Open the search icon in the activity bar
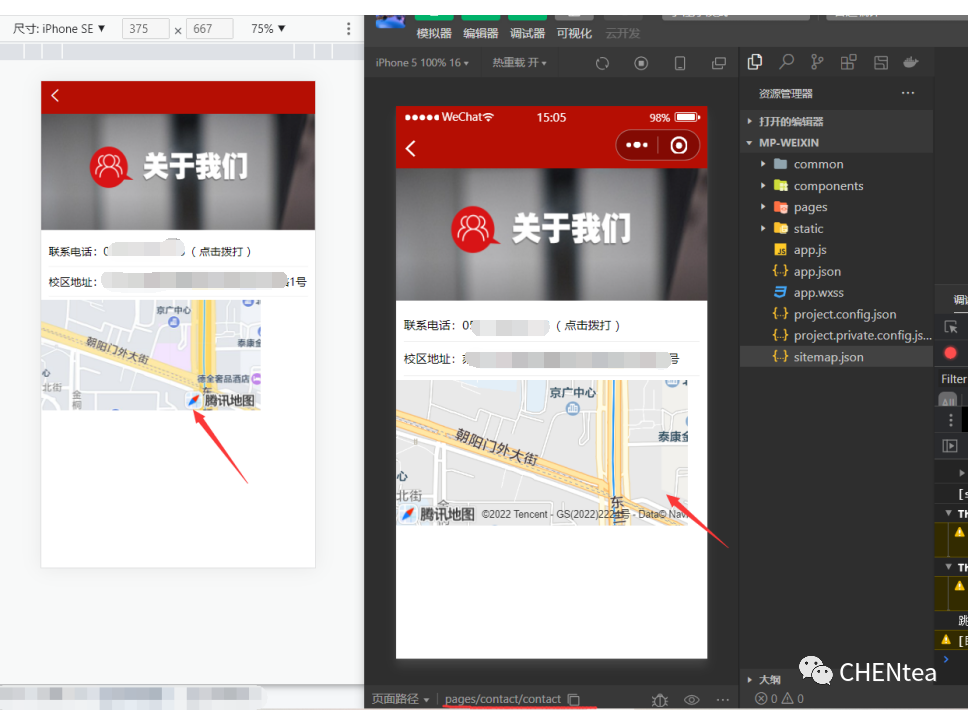This screenshot has width=970, height=713. tap(786, 62)
